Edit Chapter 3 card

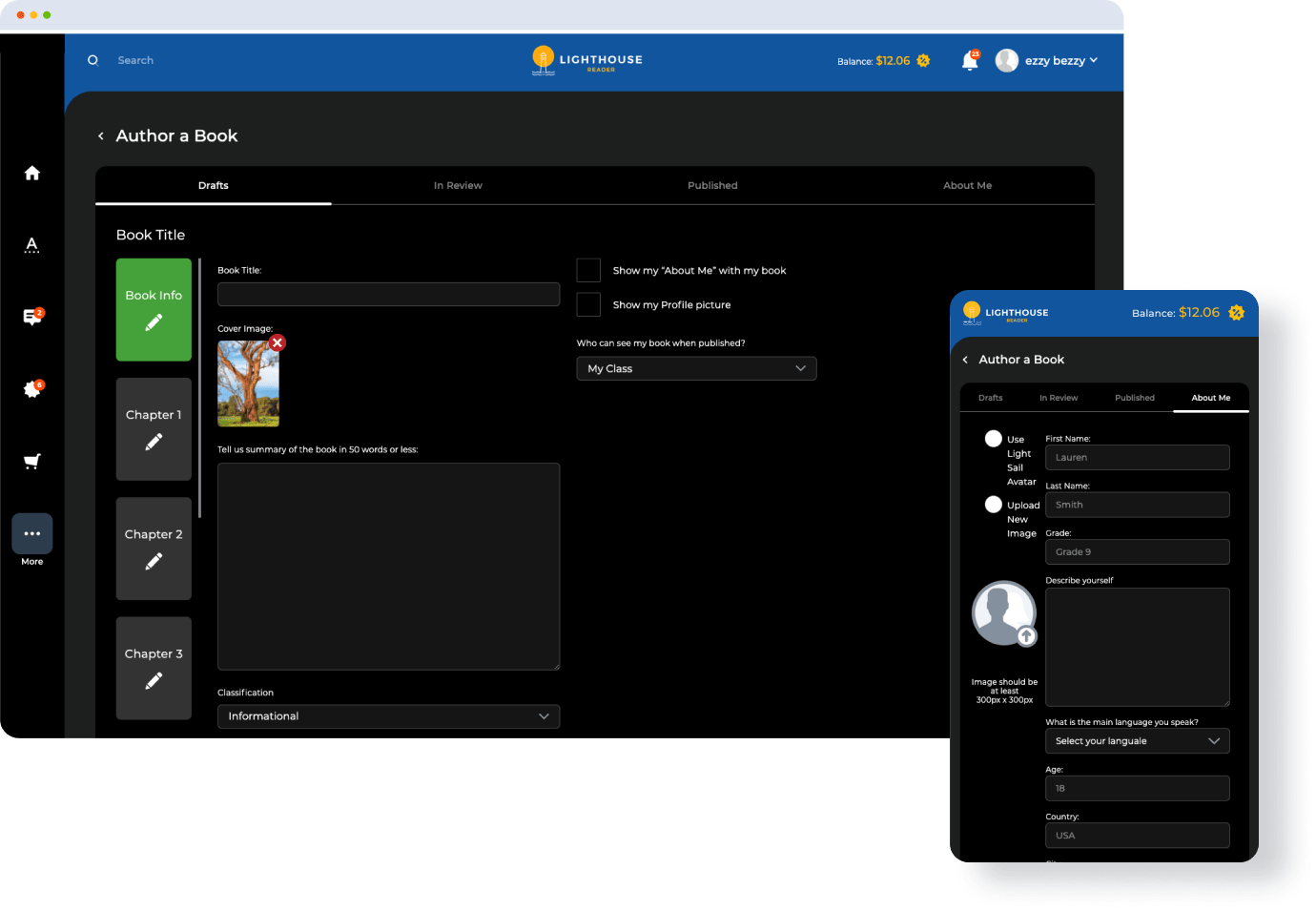[x=154, y=668]
